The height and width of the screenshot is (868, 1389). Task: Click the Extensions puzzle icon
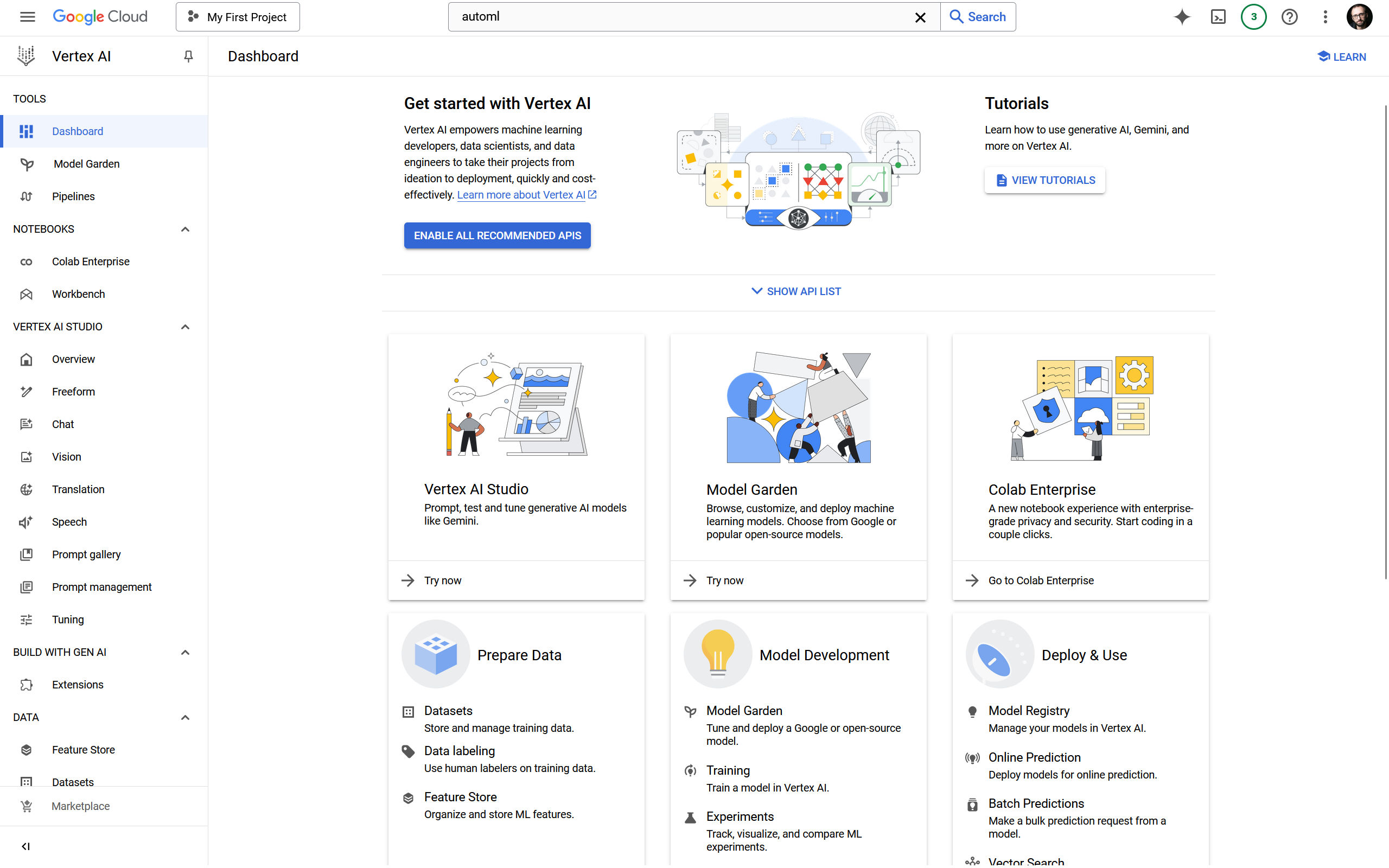coord(27,684)
